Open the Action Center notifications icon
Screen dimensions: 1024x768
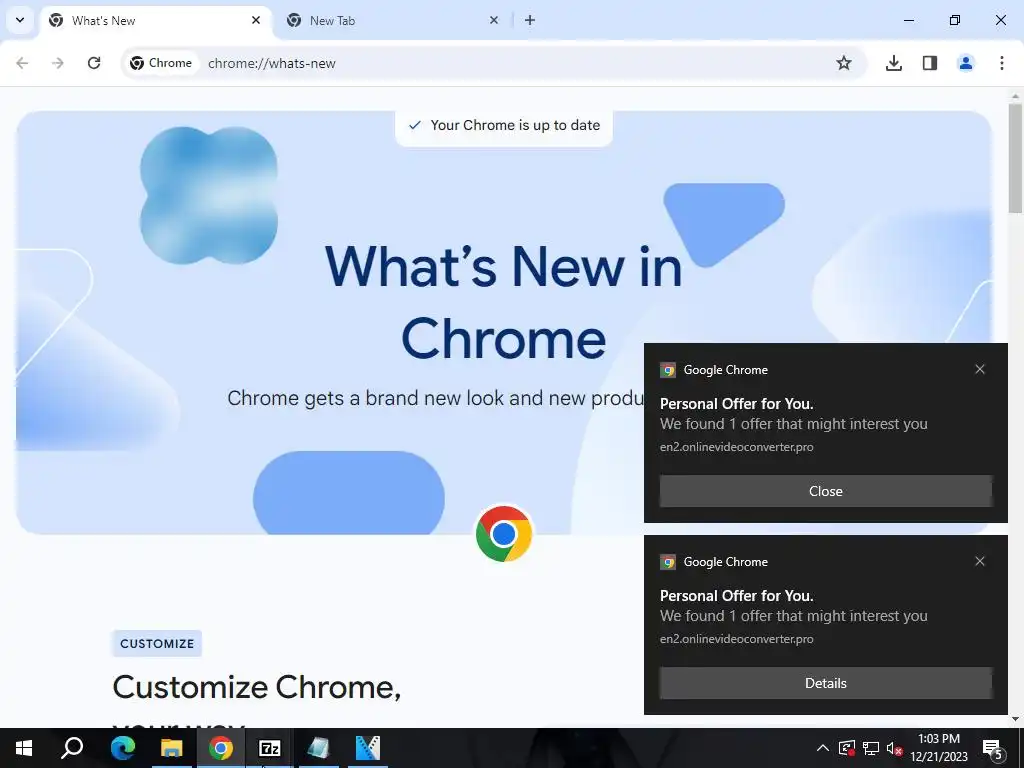click(993, 748)
